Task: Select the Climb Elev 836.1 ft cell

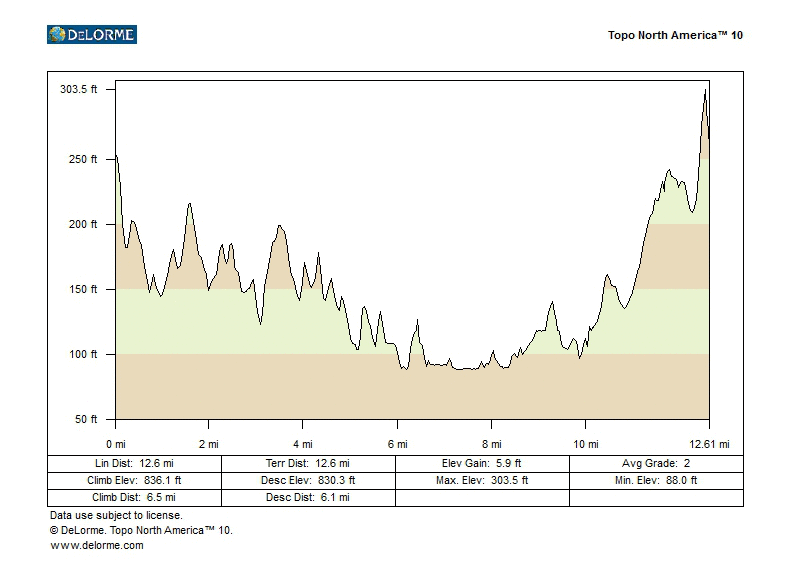Action: point(134,480)
